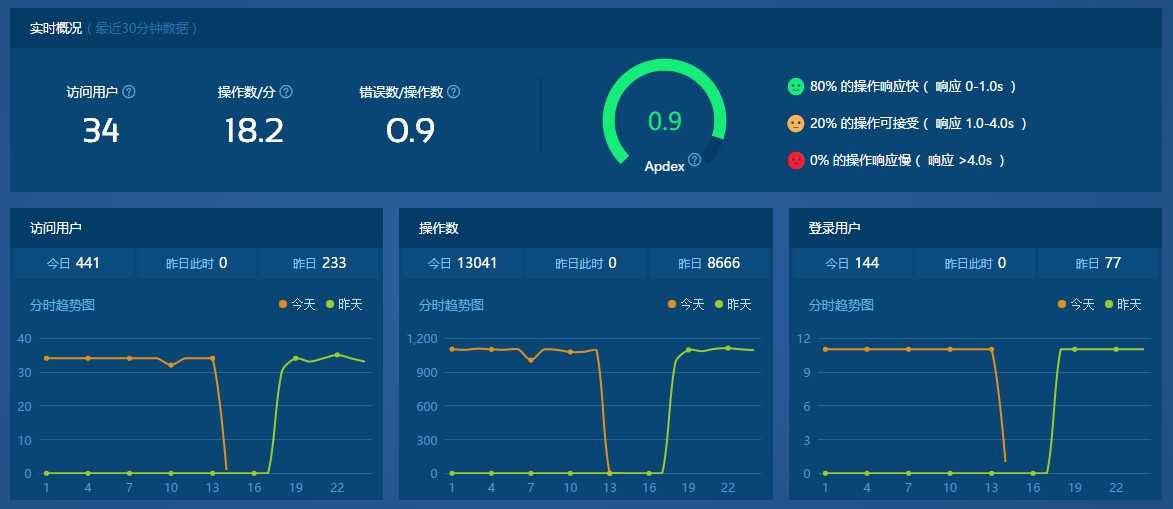The height and width of the screenshot is (509, 1173).
Task: Click the 操作数/分 value 18.2
Action: 254,131
